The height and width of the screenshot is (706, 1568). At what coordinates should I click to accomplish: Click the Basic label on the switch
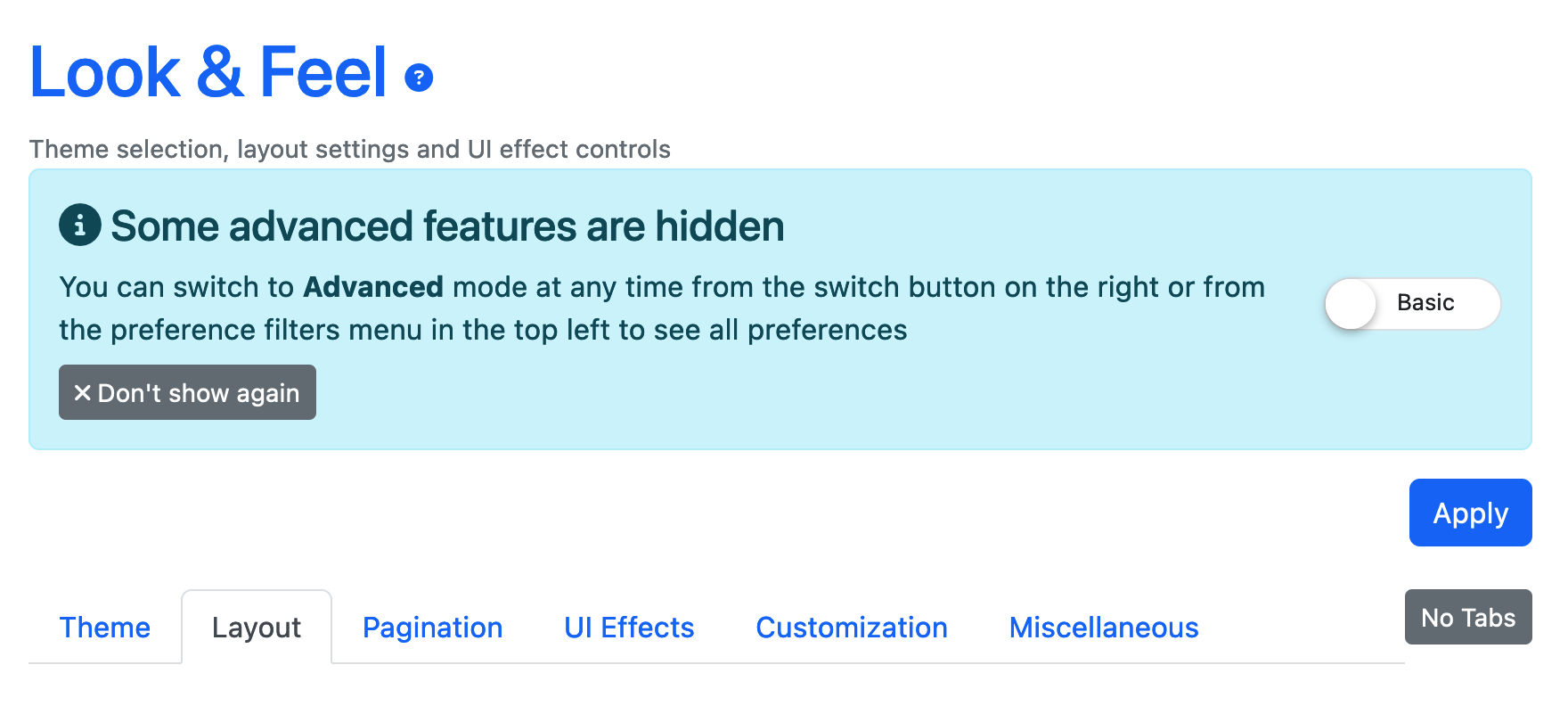1425,303
